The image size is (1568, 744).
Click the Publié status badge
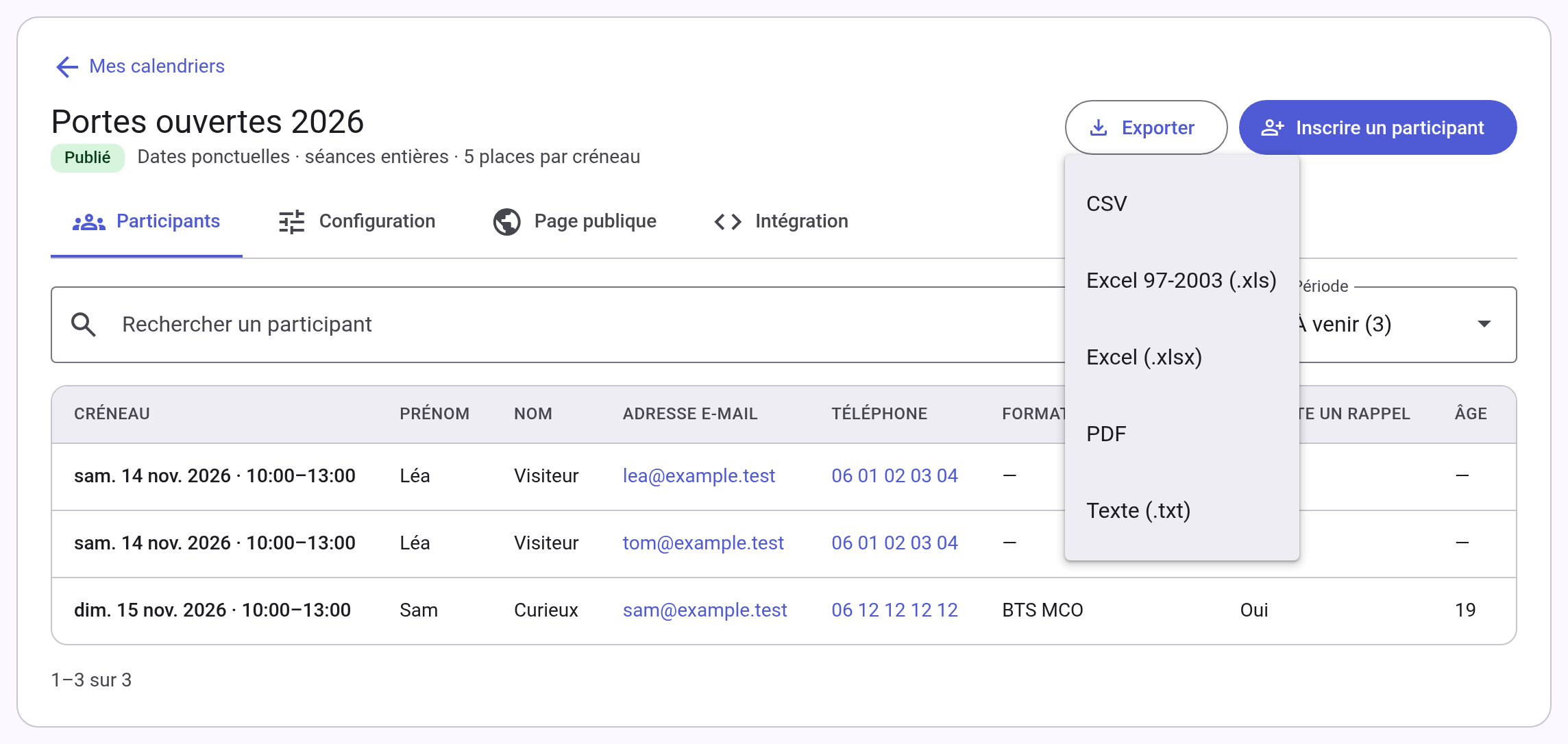coord(87,158)
